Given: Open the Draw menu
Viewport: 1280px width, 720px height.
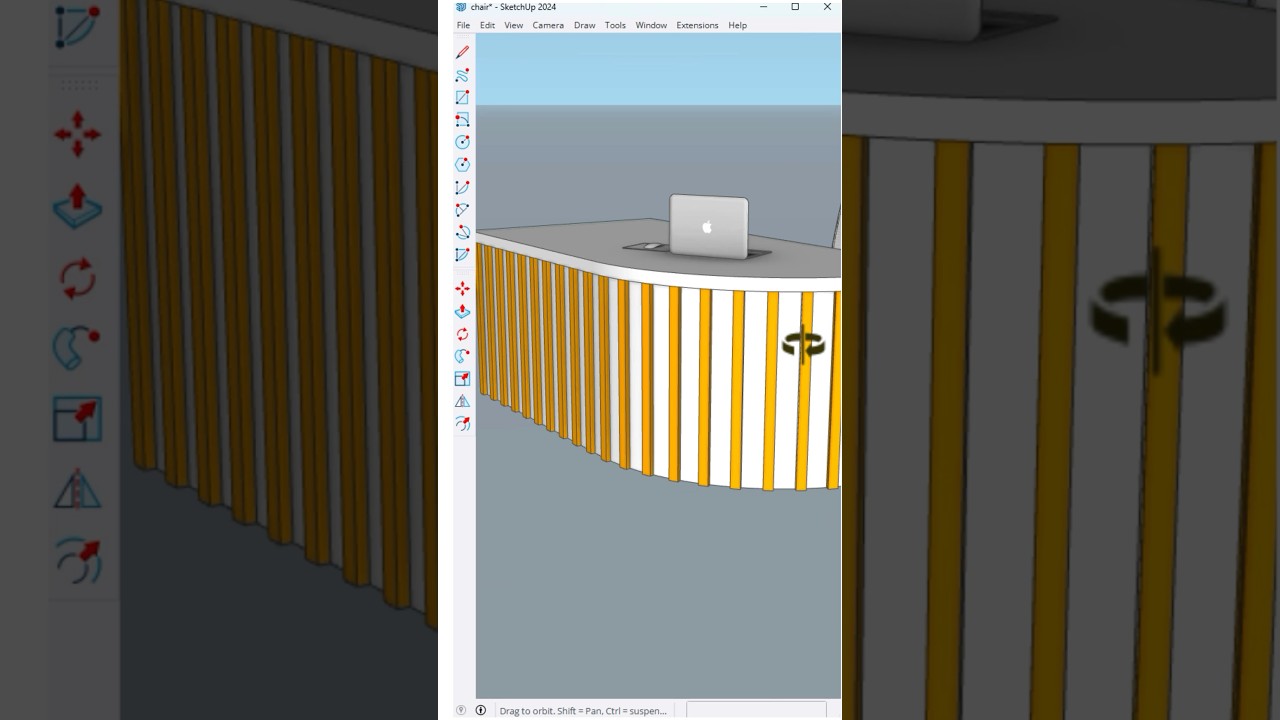Looking at the screenshot, I should point(584,25).
